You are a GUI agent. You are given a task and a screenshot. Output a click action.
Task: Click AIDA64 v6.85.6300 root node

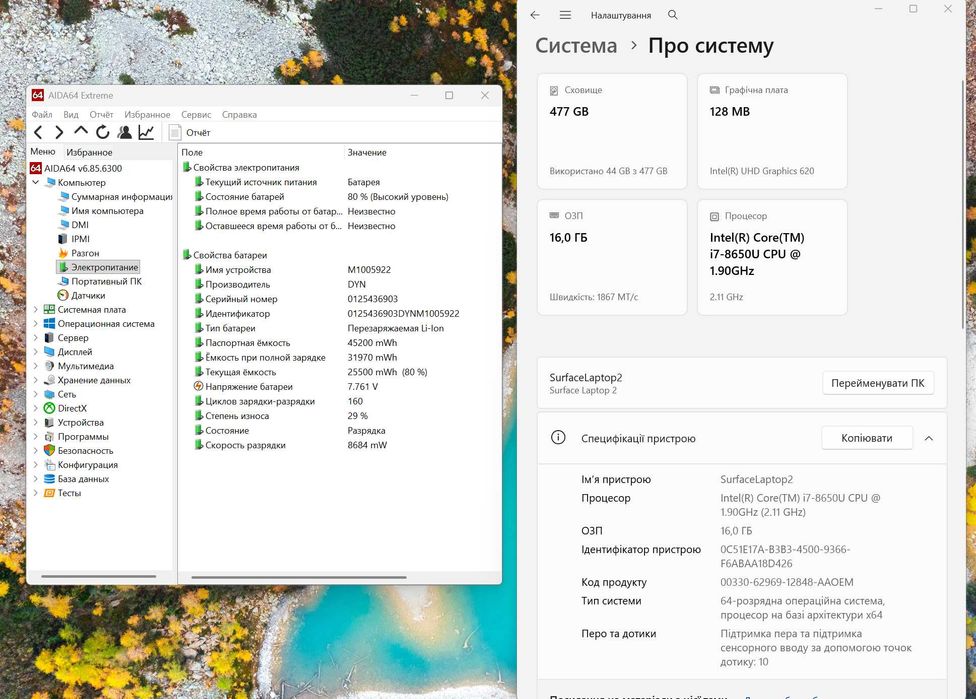pyautogui.click(x=76, y=168)
